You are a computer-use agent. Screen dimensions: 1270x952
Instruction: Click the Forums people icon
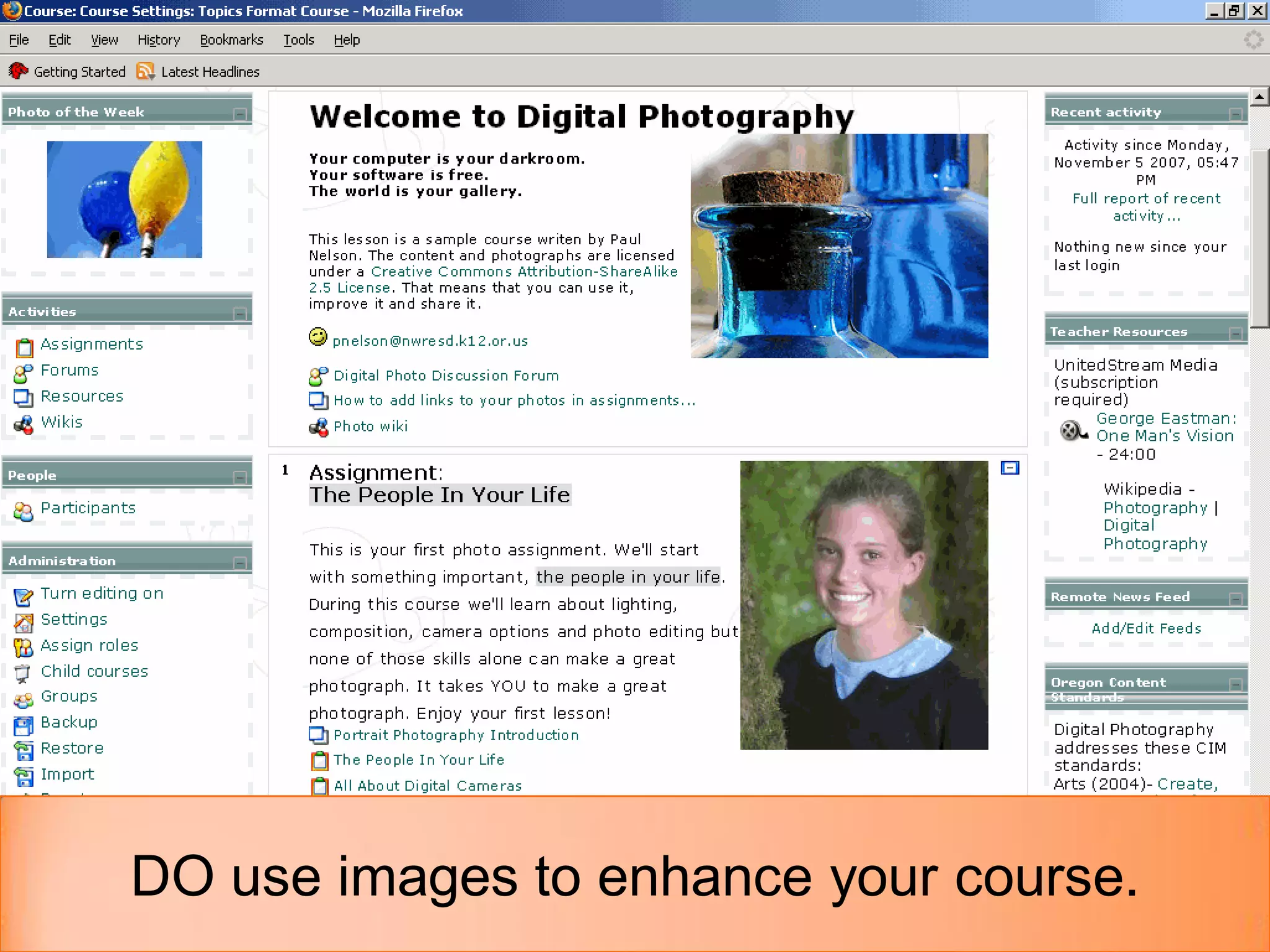point(24,374)
